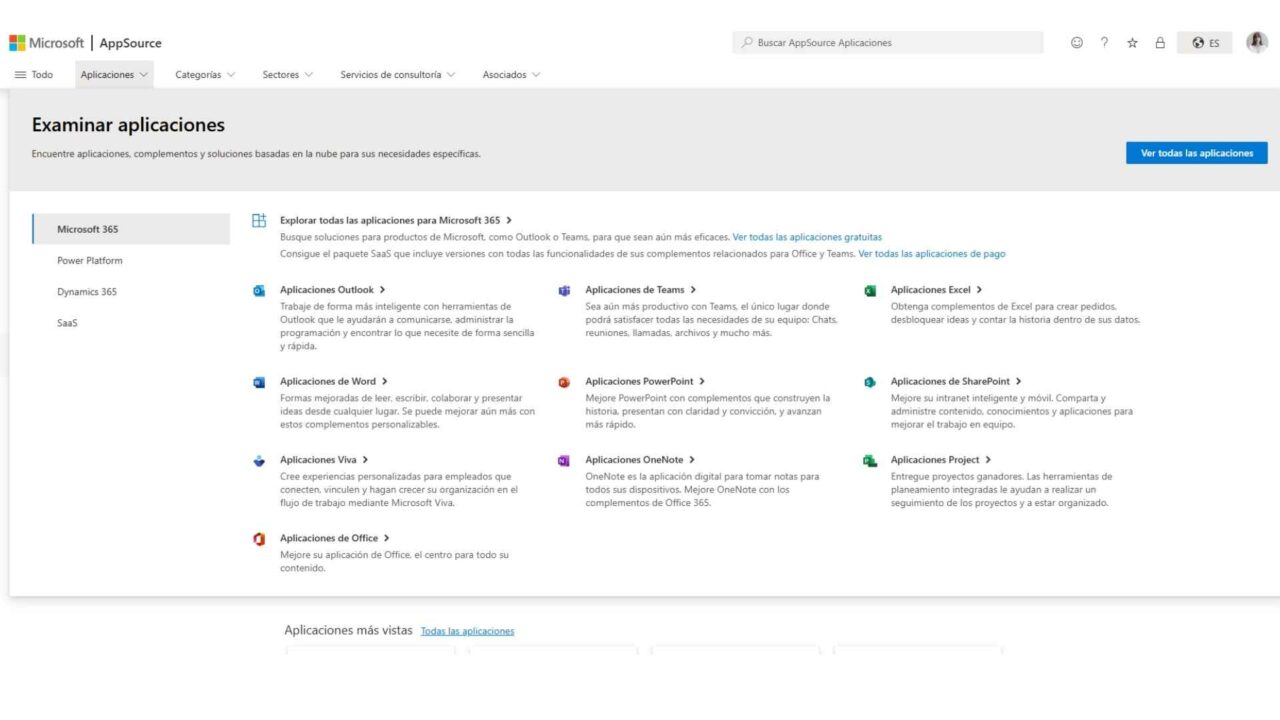Click Todas las aplicaciones link
This screenshot has height=720, width=1280.
click(x=467, y=631)
